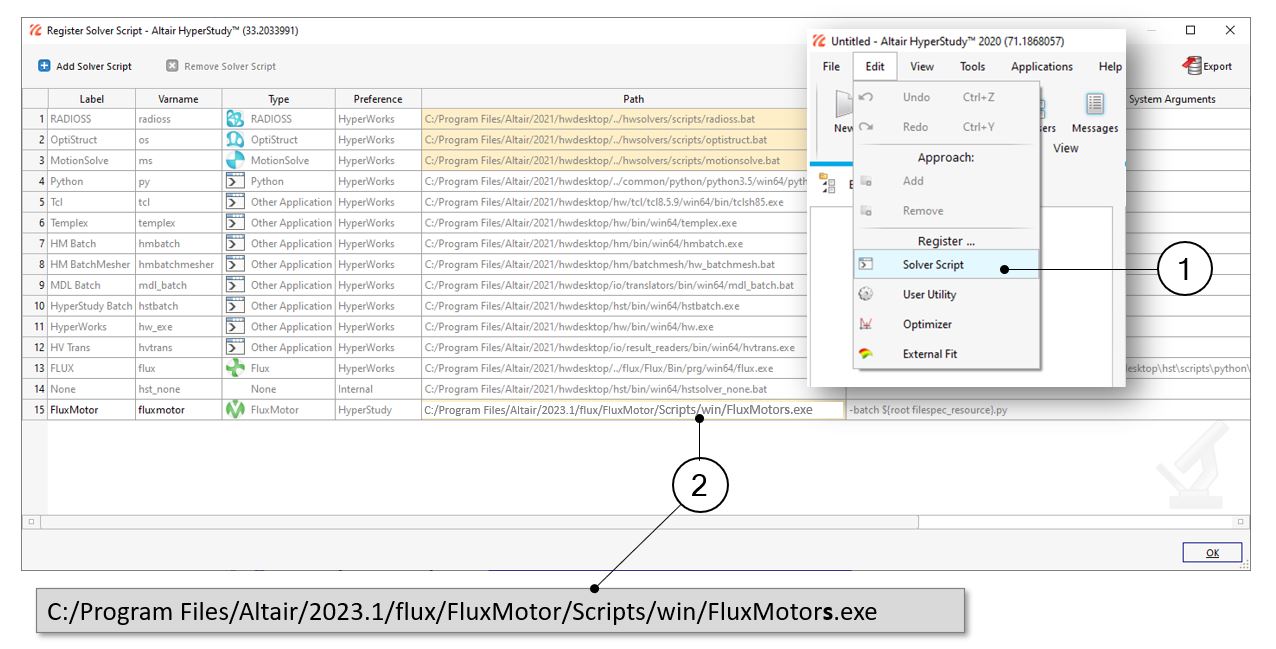Select the OptiStruct type icon in row 2

pyautogui.click(x=235, y=140)
